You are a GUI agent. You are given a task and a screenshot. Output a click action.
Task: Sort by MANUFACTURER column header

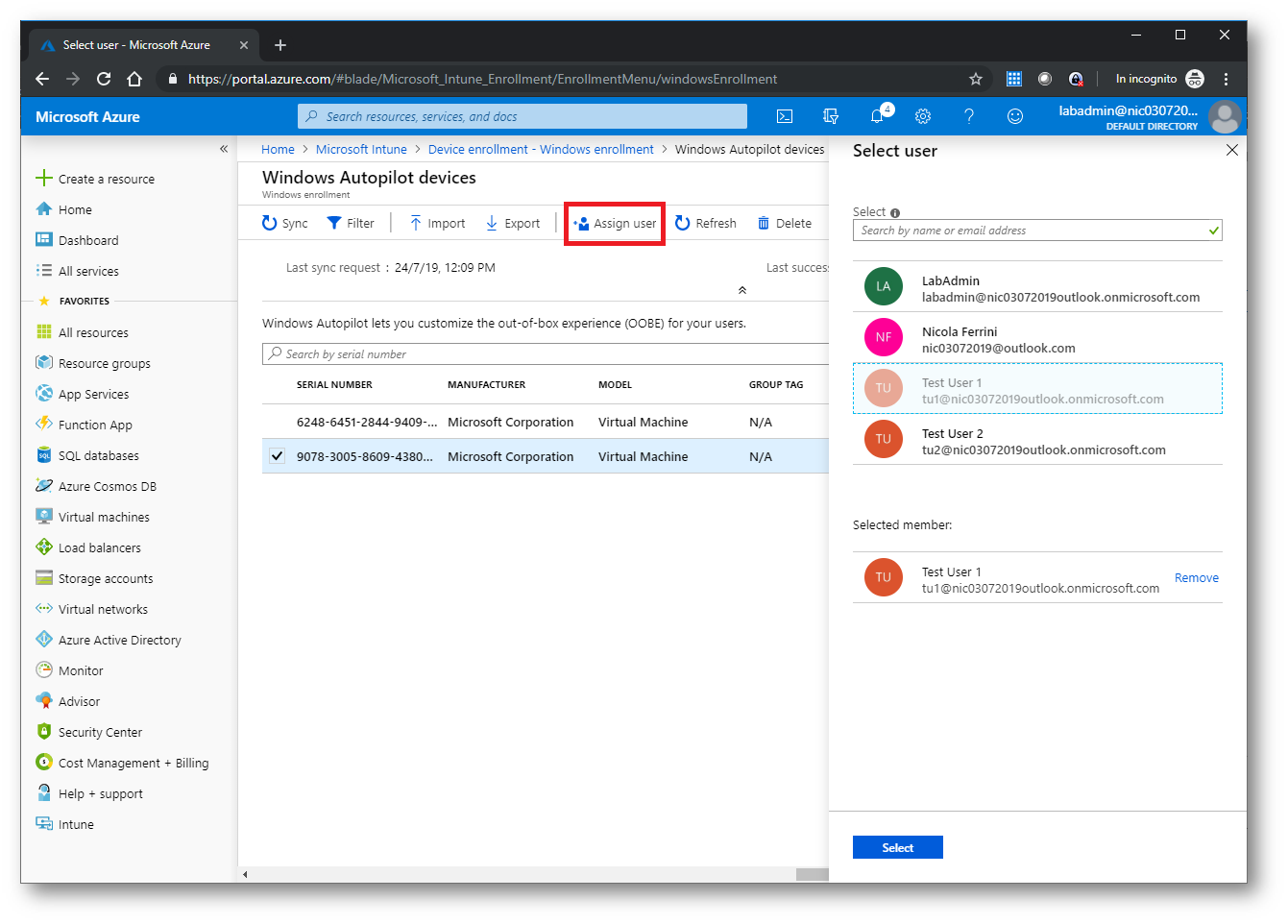(x=487, y=384)
